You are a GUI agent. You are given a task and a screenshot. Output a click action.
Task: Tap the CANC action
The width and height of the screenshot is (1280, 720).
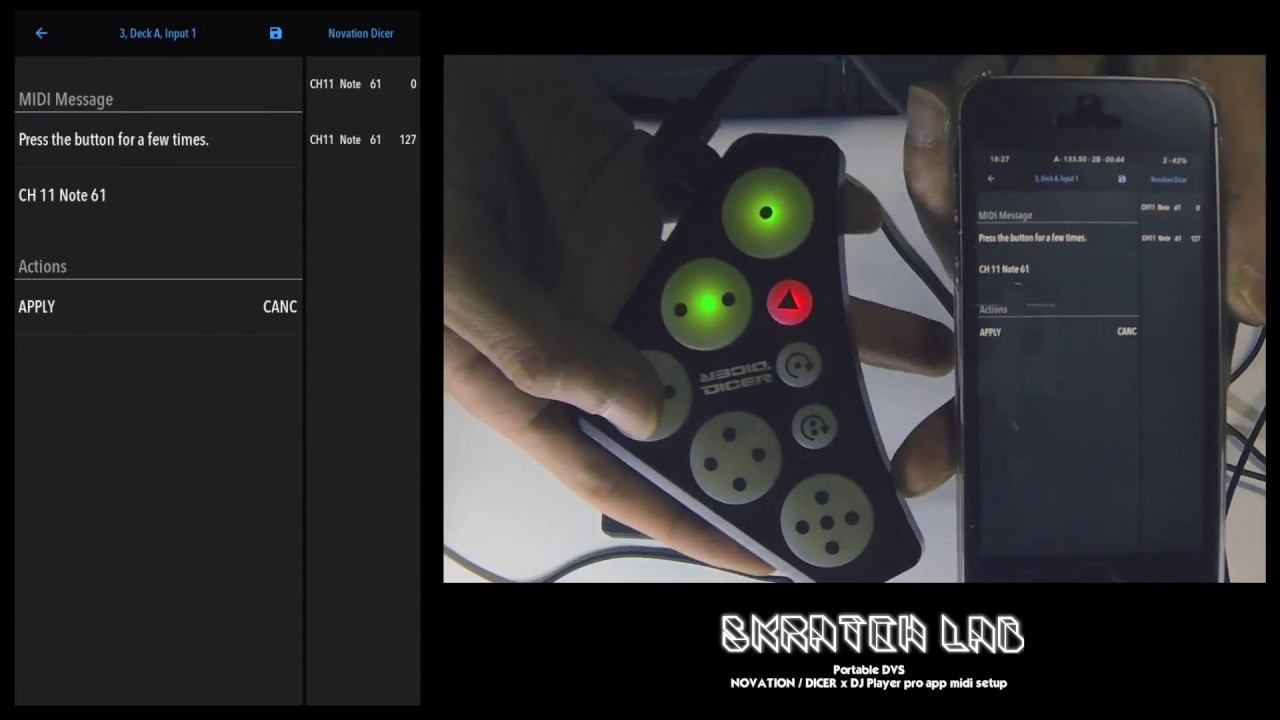point(280,307)
